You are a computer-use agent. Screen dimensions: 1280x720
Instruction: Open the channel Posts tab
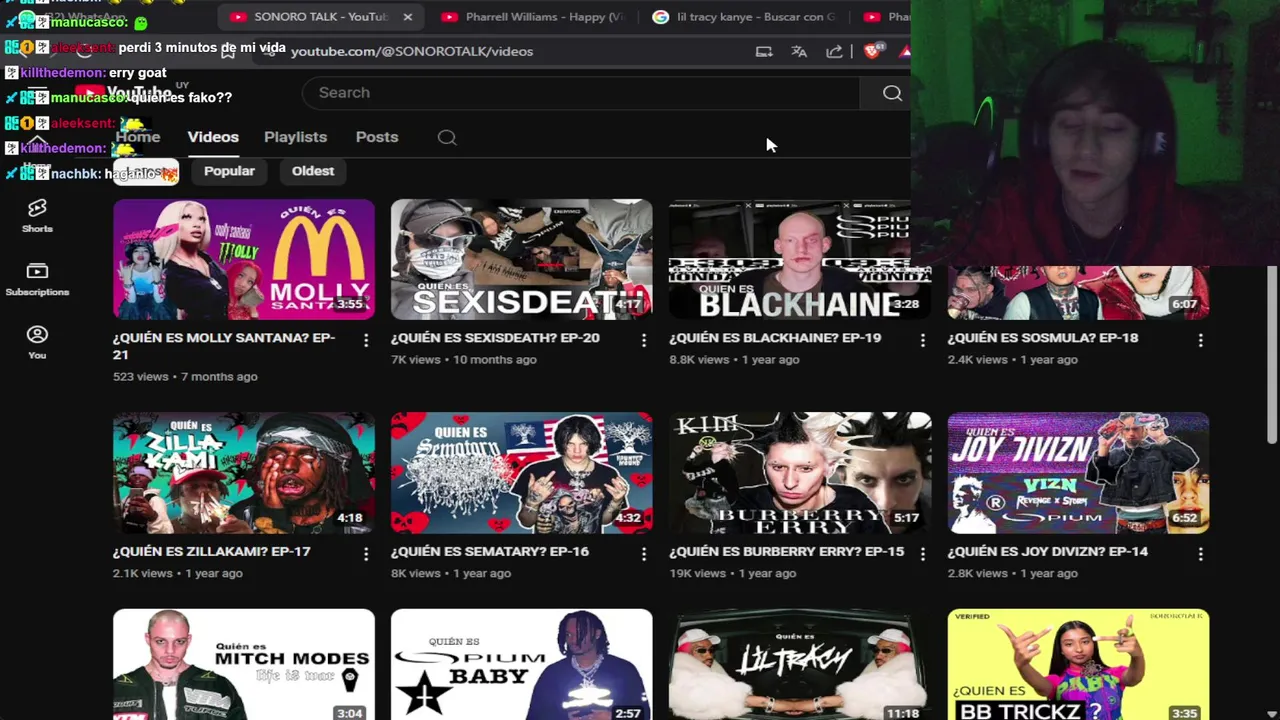pos(377,137)
